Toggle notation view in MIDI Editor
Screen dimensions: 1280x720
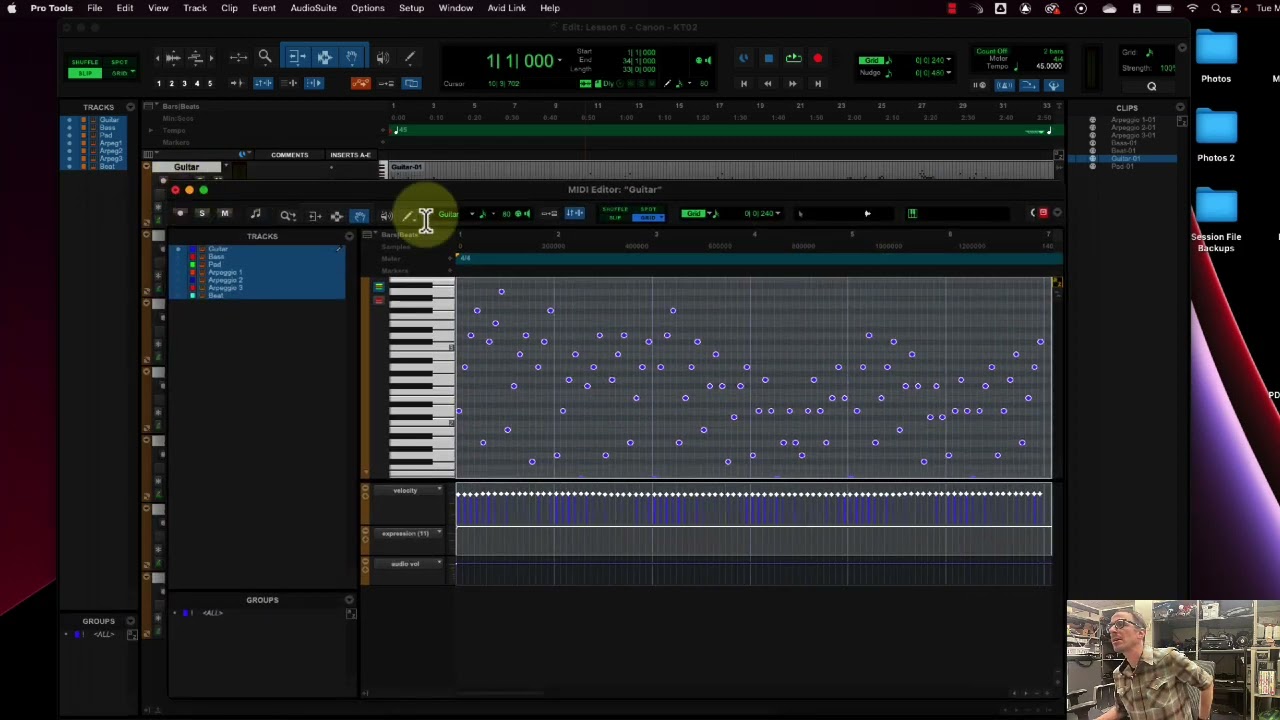click(255, 214)
